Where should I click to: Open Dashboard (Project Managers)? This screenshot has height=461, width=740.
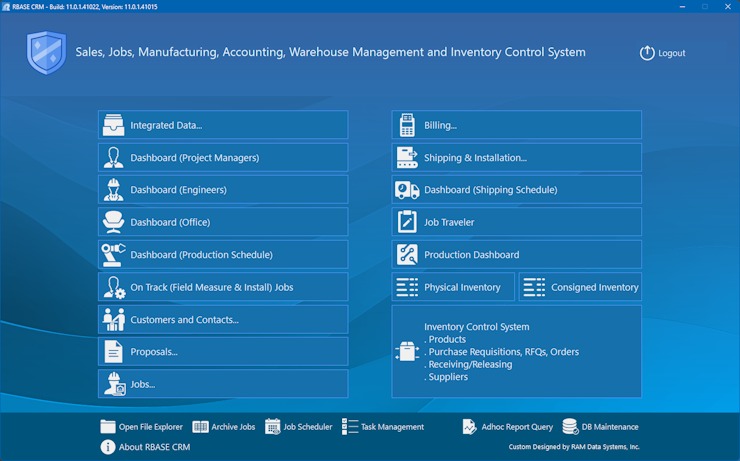(x=223, y=158)
